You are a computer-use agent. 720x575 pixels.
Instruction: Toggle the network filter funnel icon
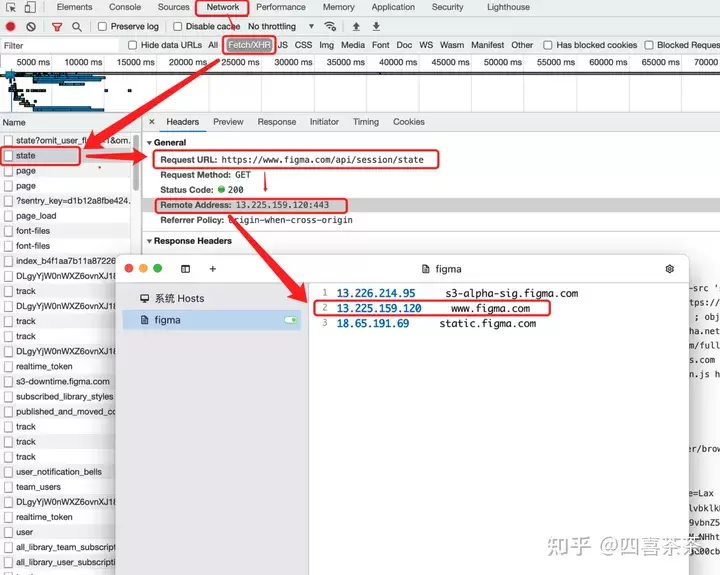(57, 27)
